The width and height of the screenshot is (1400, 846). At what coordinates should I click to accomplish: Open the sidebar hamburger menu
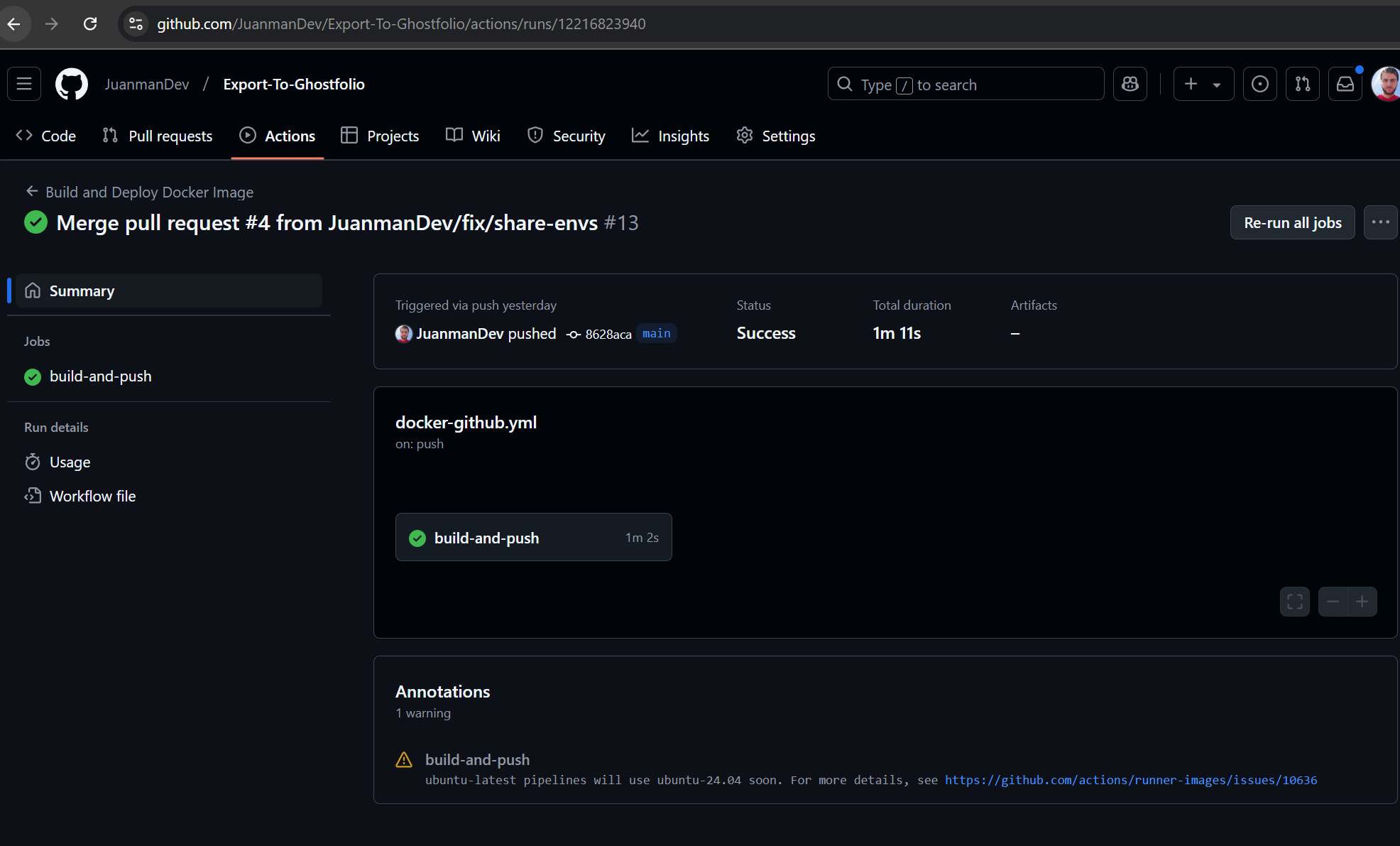24,84
